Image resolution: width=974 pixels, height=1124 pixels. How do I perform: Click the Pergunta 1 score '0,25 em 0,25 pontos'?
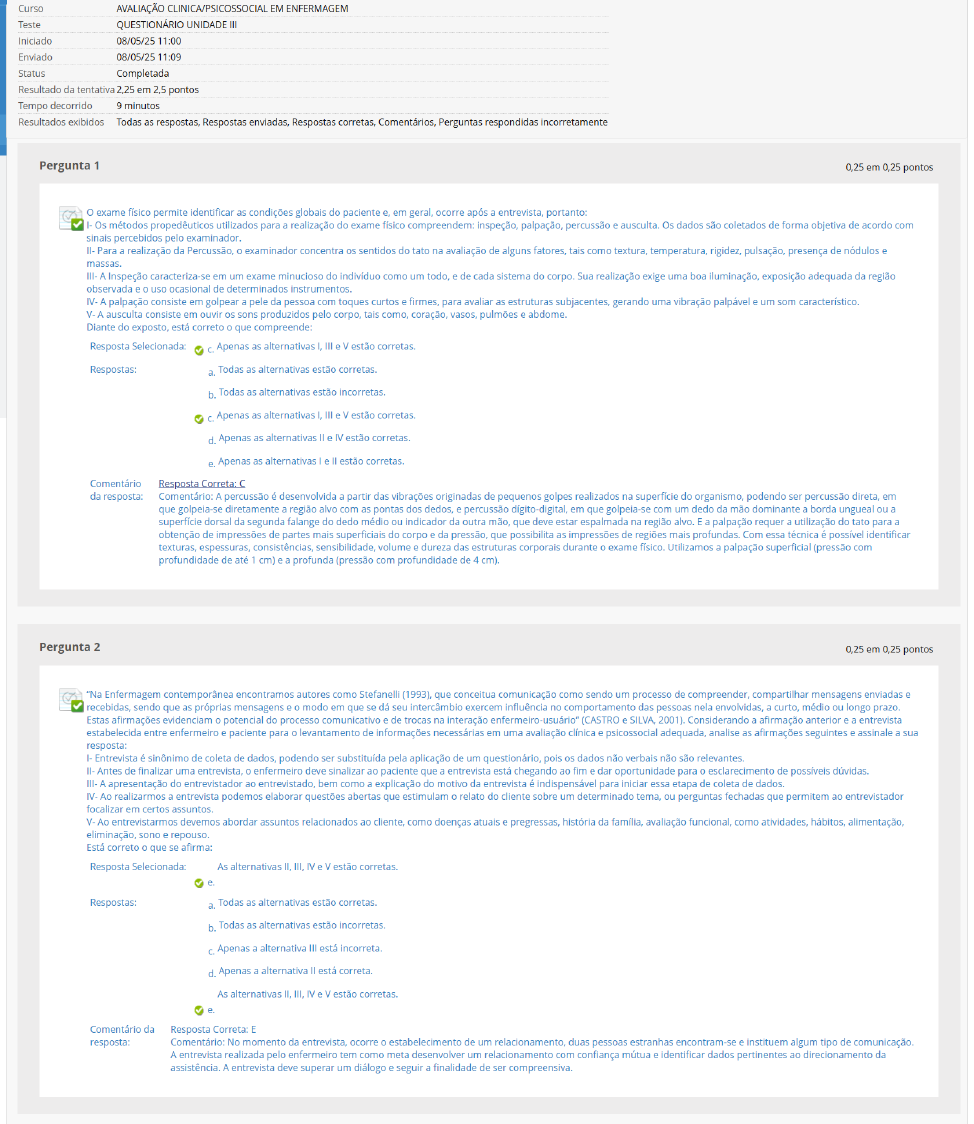click(888, 167)
